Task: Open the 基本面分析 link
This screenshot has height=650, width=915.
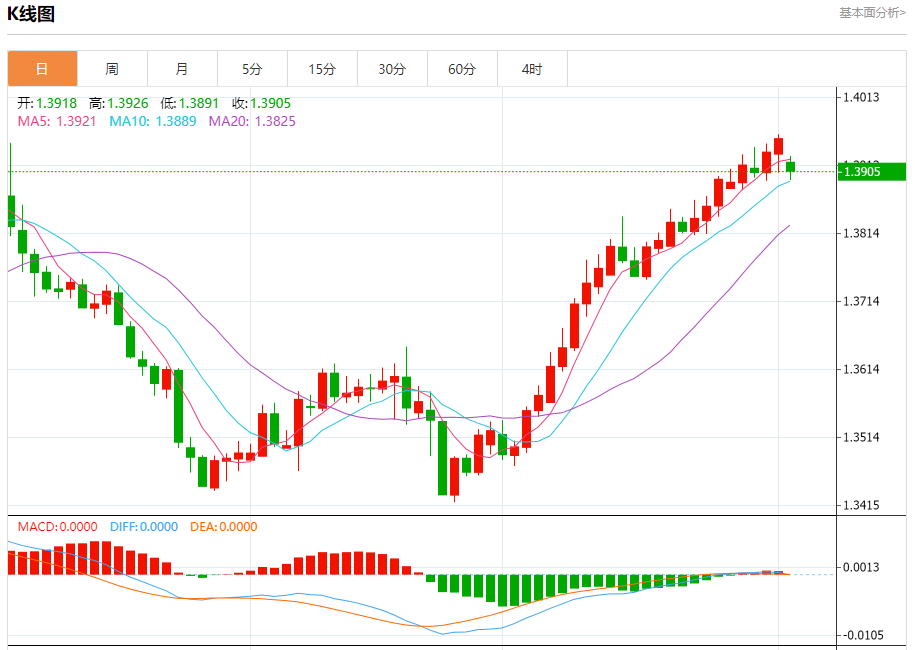Action: click(872, 13)
